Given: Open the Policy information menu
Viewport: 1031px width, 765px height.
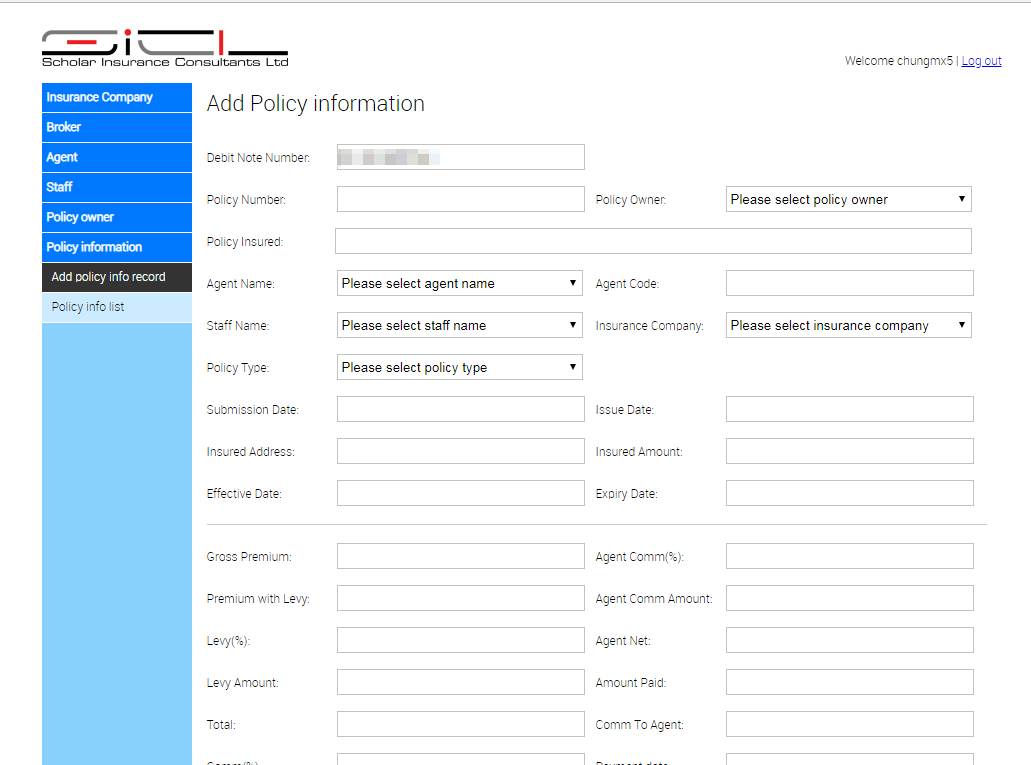Looking at the screenshot, I should point(117,247).
